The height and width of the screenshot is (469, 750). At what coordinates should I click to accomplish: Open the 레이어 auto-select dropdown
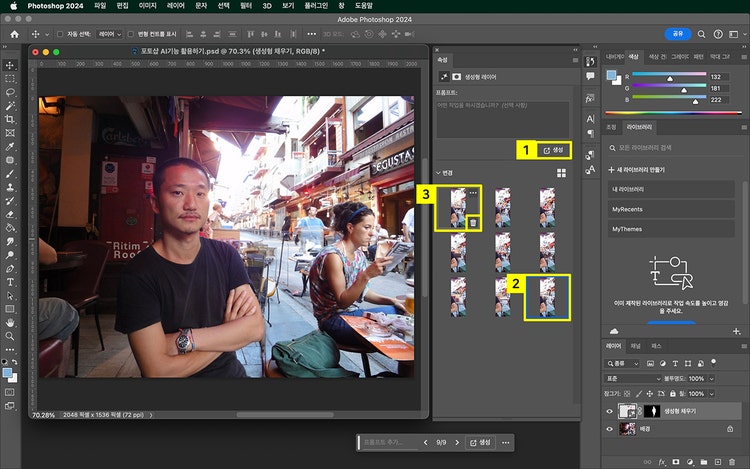tap(109, 34)
